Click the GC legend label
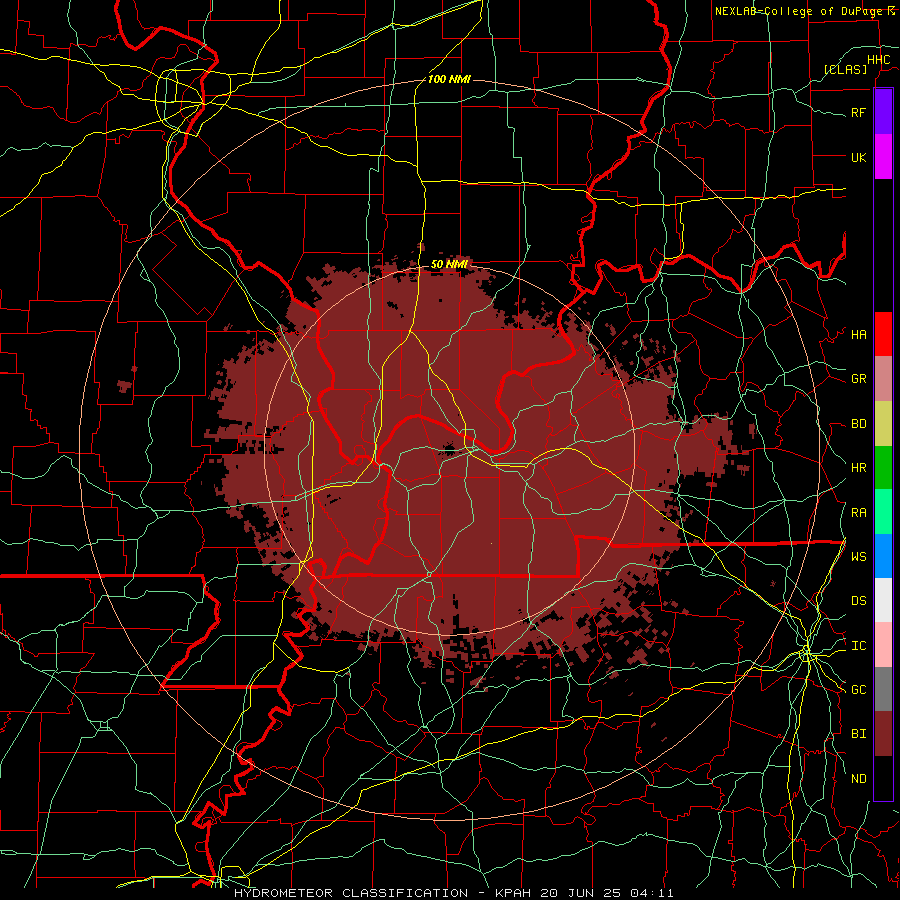 [859, 690]
